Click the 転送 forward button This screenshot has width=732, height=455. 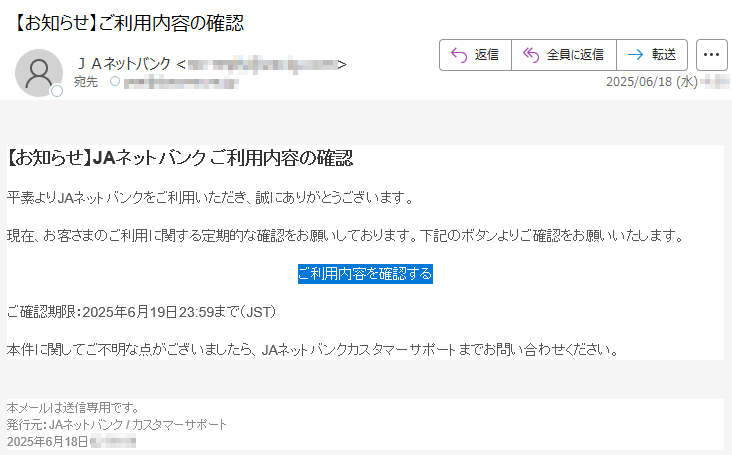tap(652, 55)
